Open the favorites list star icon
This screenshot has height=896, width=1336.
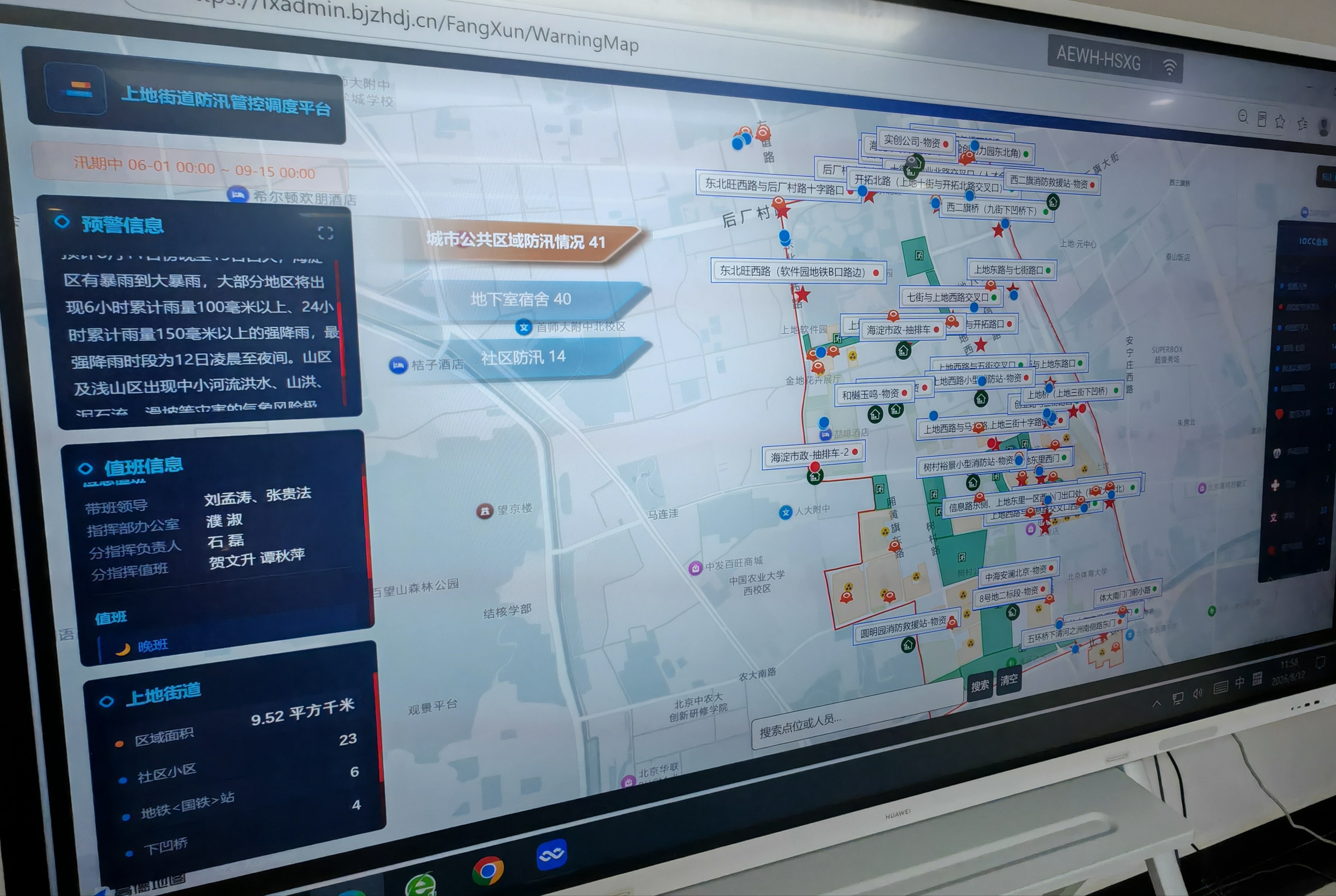(x=1302, y=124)
